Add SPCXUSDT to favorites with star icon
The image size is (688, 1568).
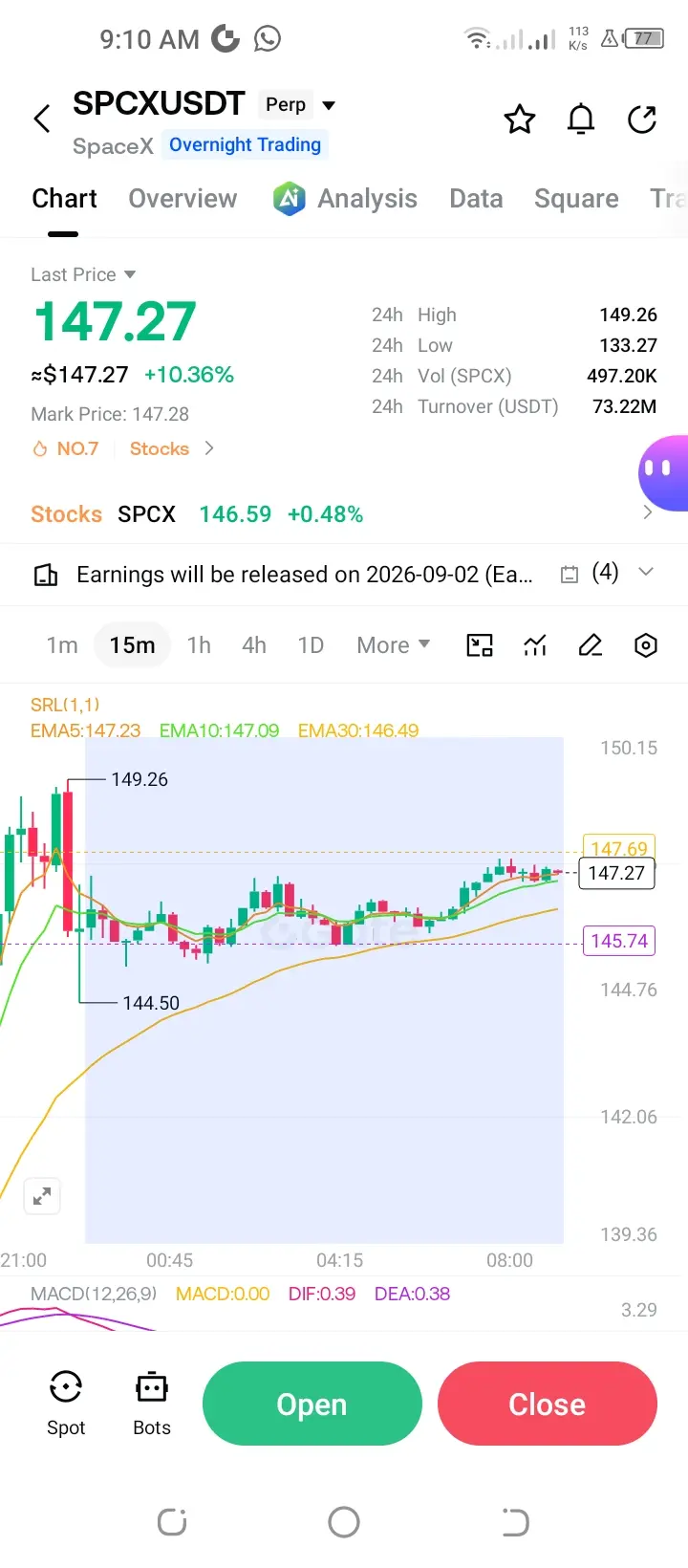click(520, 120)
